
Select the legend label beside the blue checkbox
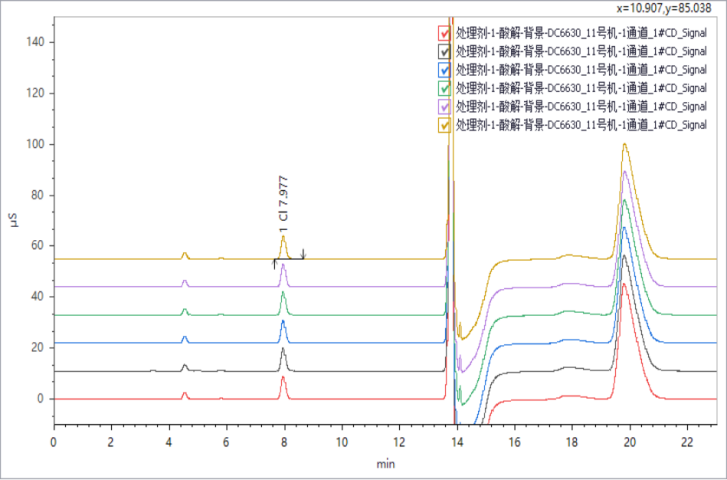click(x=581, y=70)
